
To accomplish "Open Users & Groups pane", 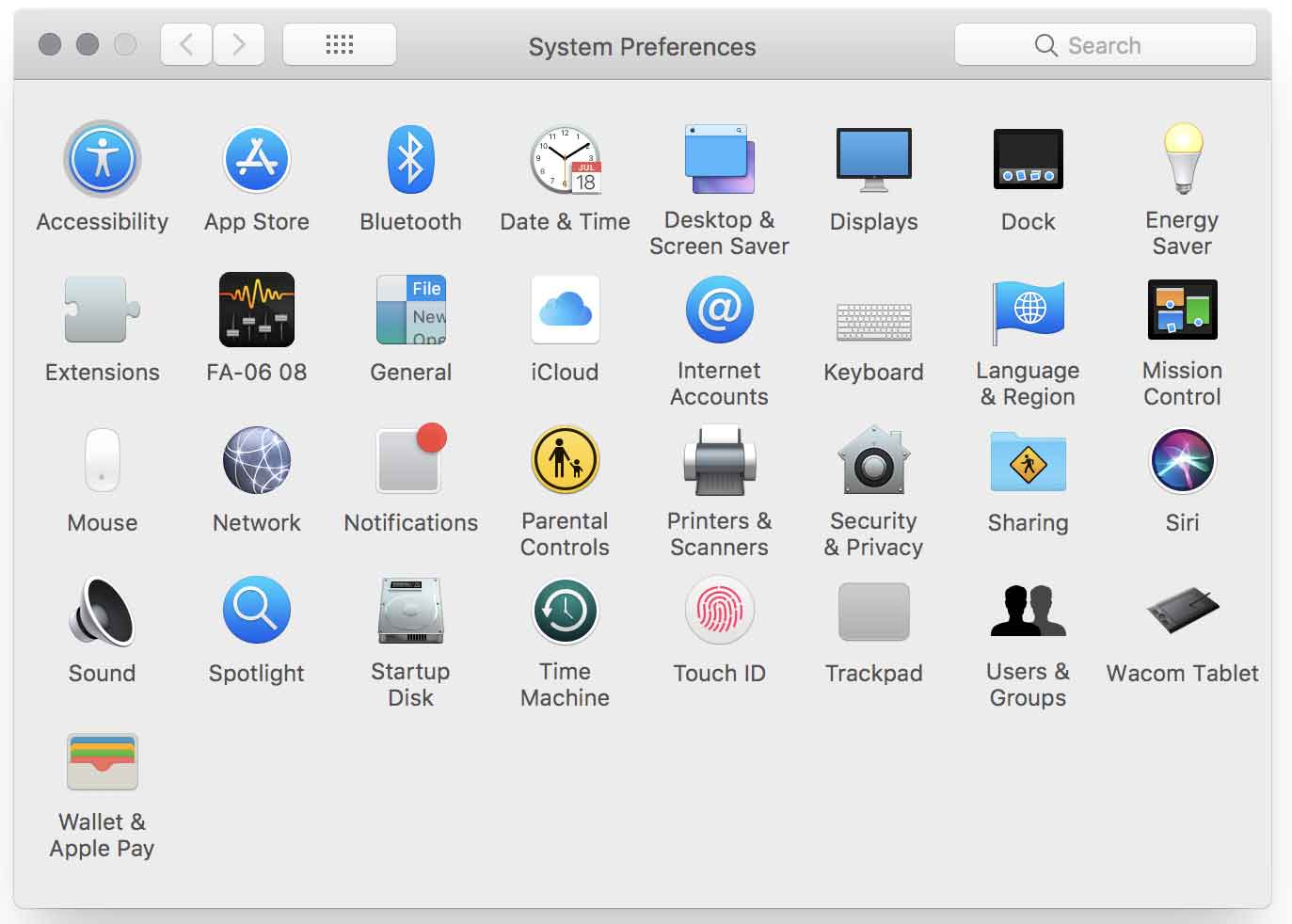I will tap(1029, 611).
